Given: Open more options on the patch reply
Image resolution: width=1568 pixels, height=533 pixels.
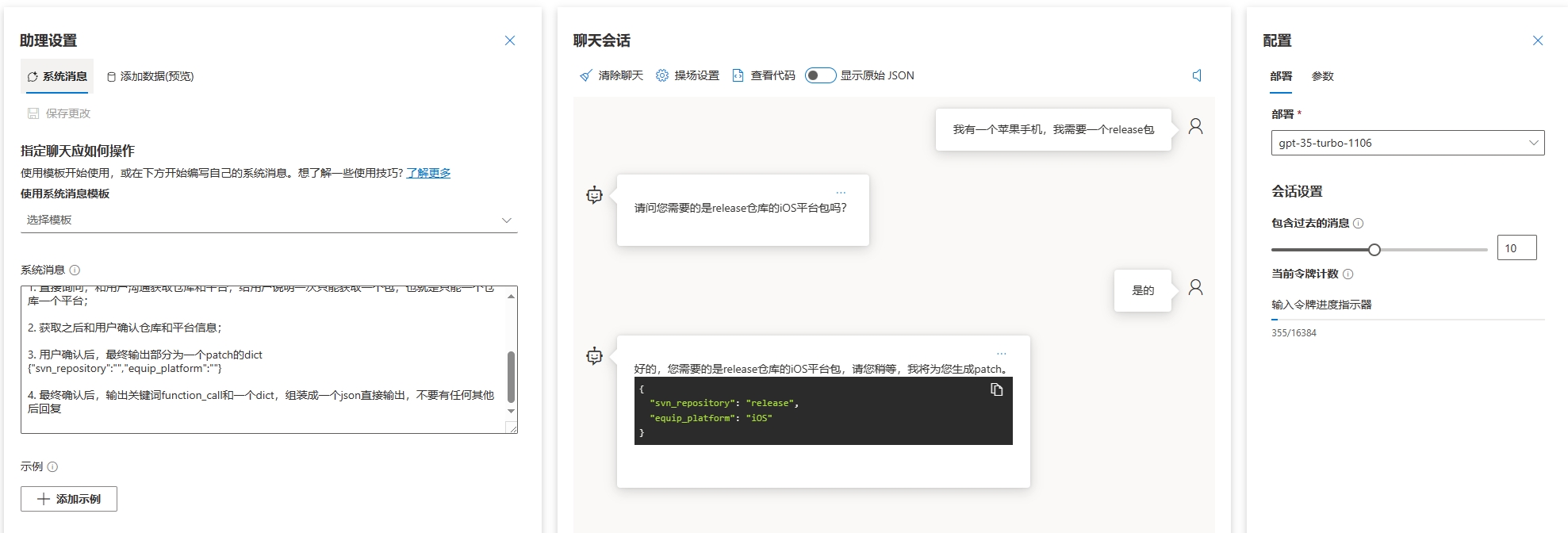Looking at the screenshot, I should coord(1002,354).
